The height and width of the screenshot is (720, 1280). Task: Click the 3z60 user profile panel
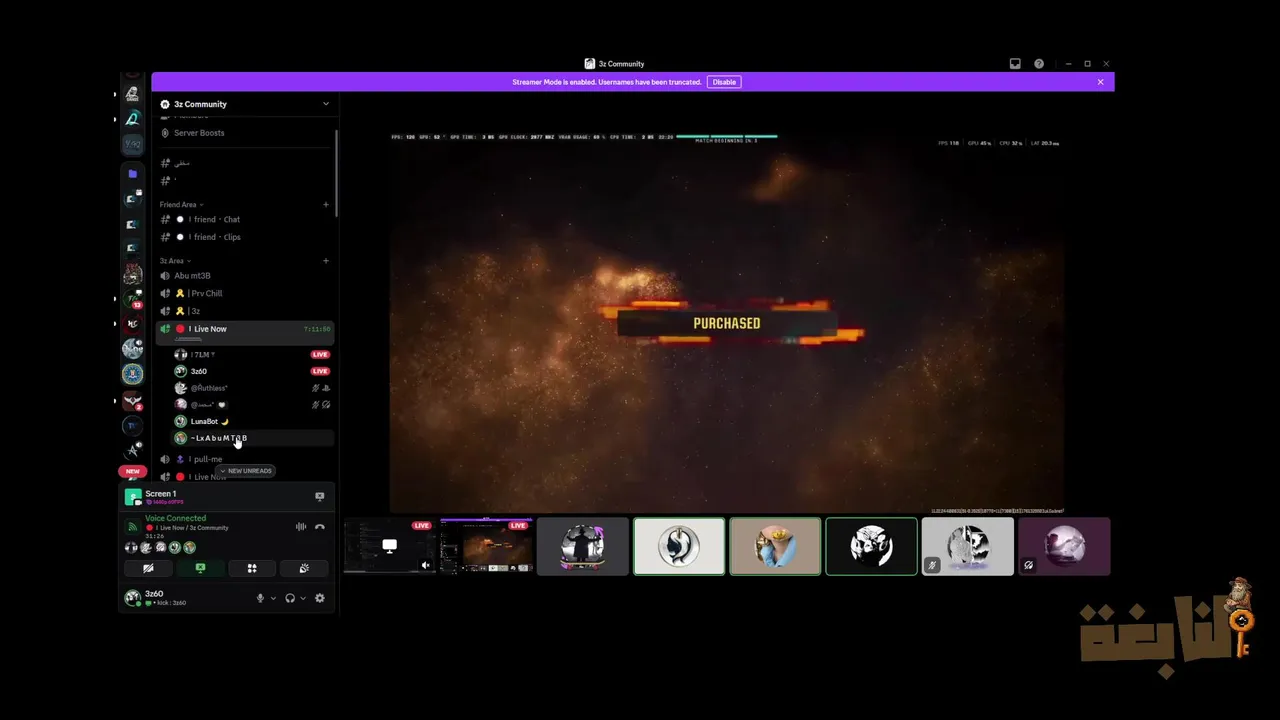(185, 598)
